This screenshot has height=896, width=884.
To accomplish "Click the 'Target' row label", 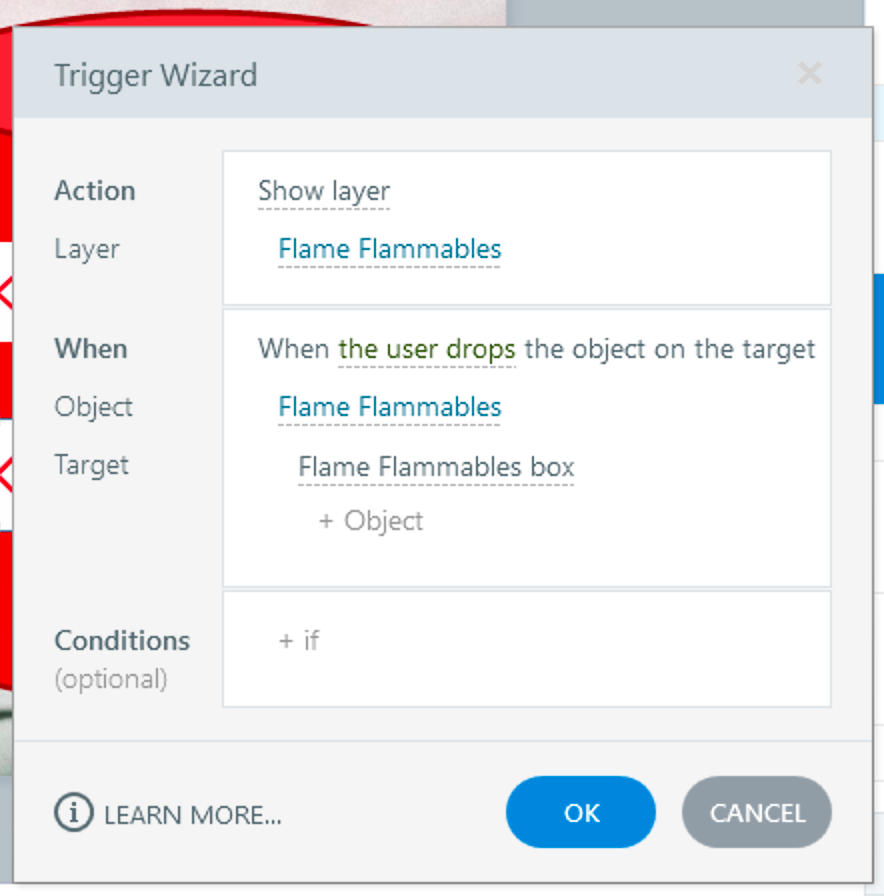I will [91, 465].
